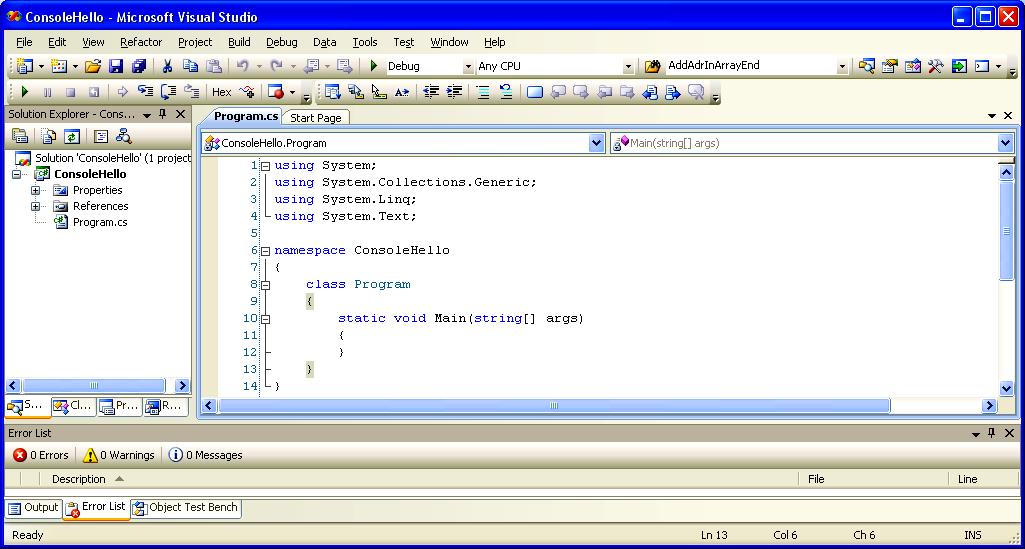Open the Any CPU platform dropdown
The width and height of the screenshot is (1025, 549).
tap(628, 67)
